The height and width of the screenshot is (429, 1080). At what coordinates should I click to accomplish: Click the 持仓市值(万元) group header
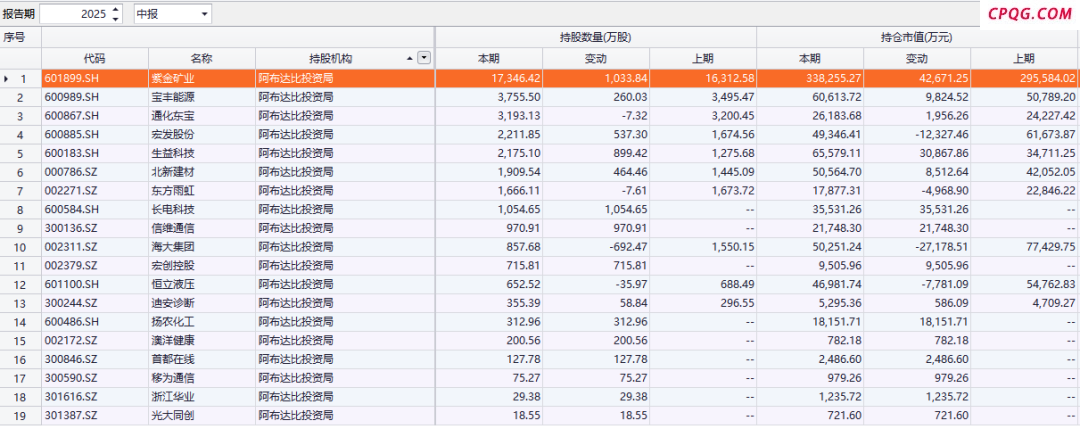[x=918, y=37]
